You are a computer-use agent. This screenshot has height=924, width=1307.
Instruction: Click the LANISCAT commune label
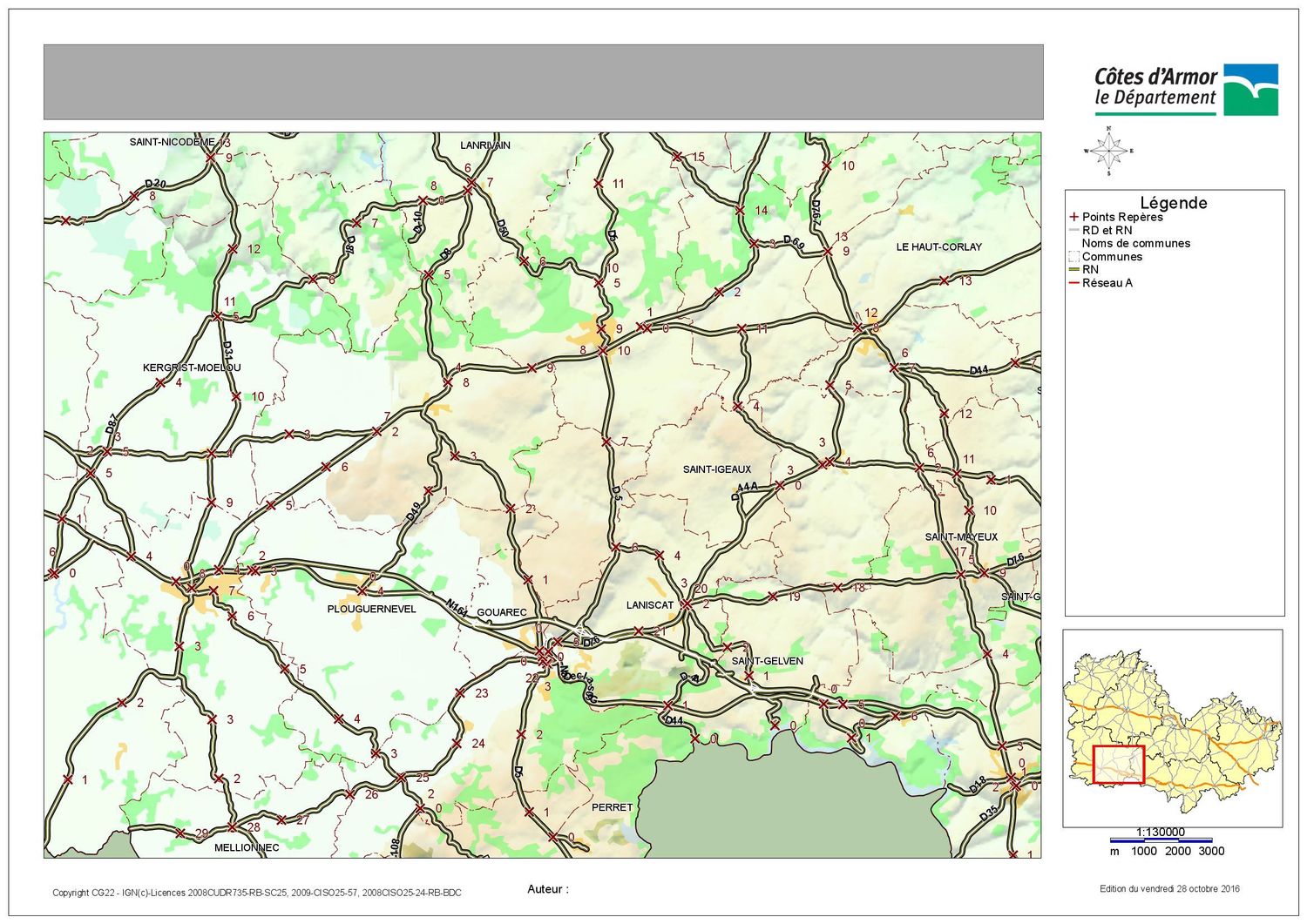[650, 604]
